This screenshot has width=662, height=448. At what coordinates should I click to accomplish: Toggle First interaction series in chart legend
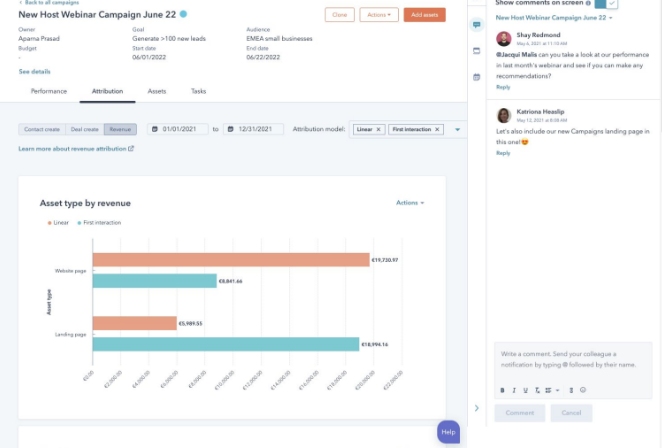tap(99, 223)
